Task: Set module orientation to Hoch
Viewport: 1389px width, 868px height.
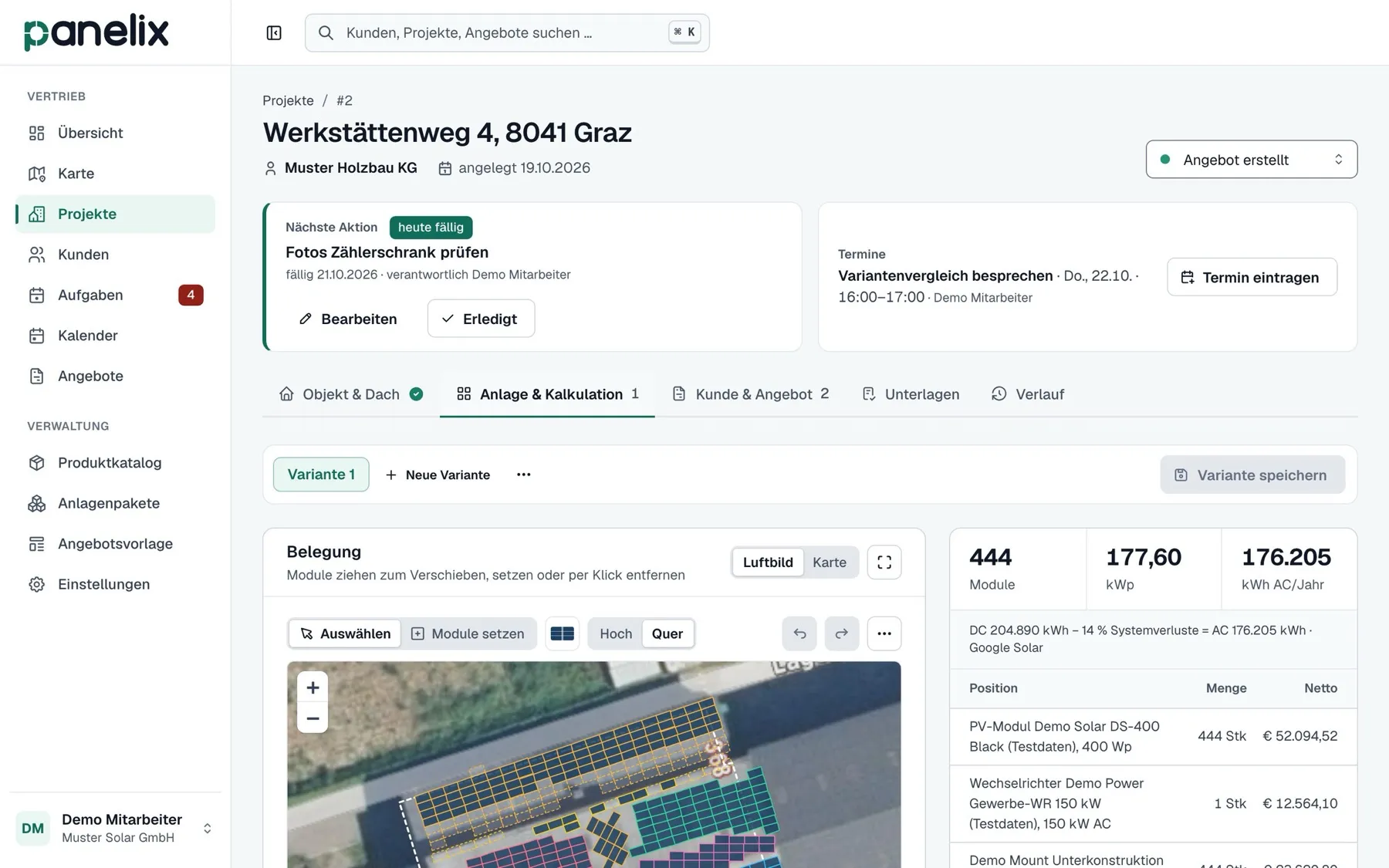Action: coord(616,633)
